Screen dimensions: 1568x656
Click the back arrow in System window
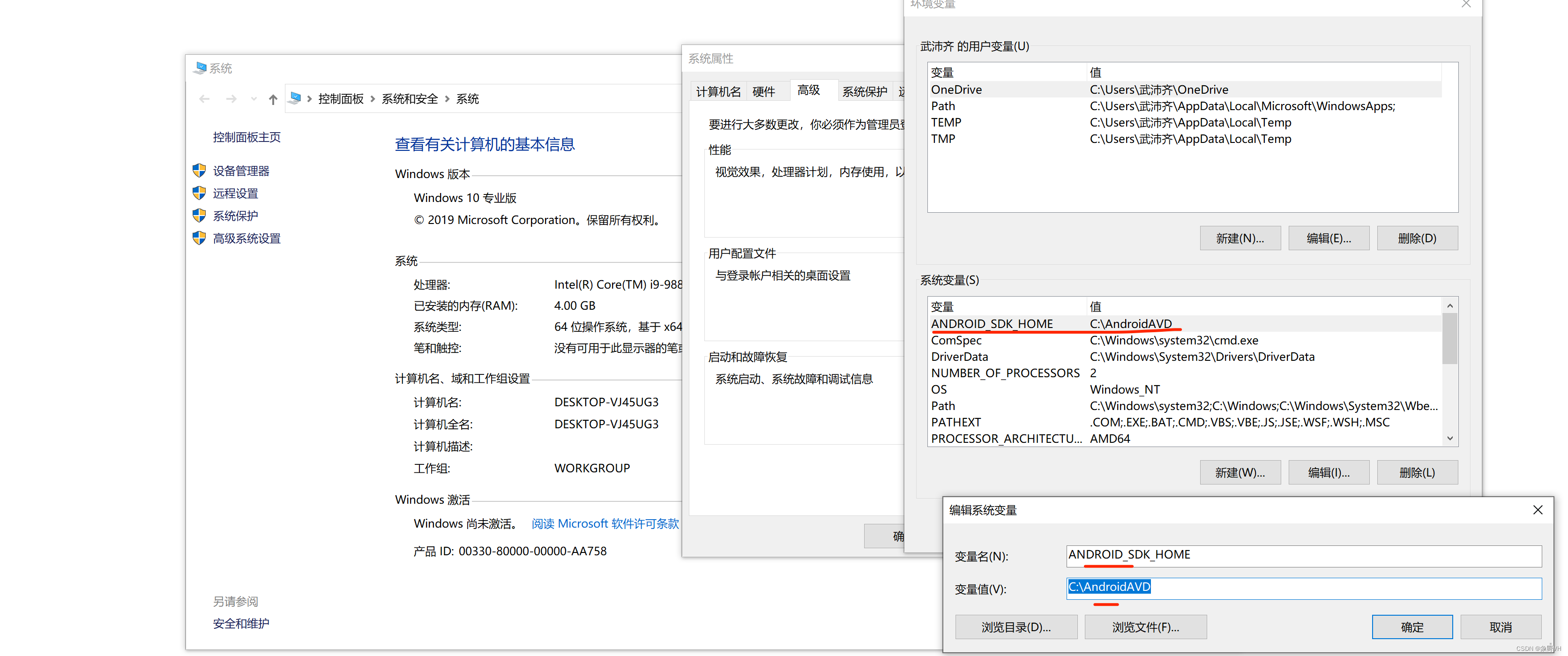(x=204, y=99)
